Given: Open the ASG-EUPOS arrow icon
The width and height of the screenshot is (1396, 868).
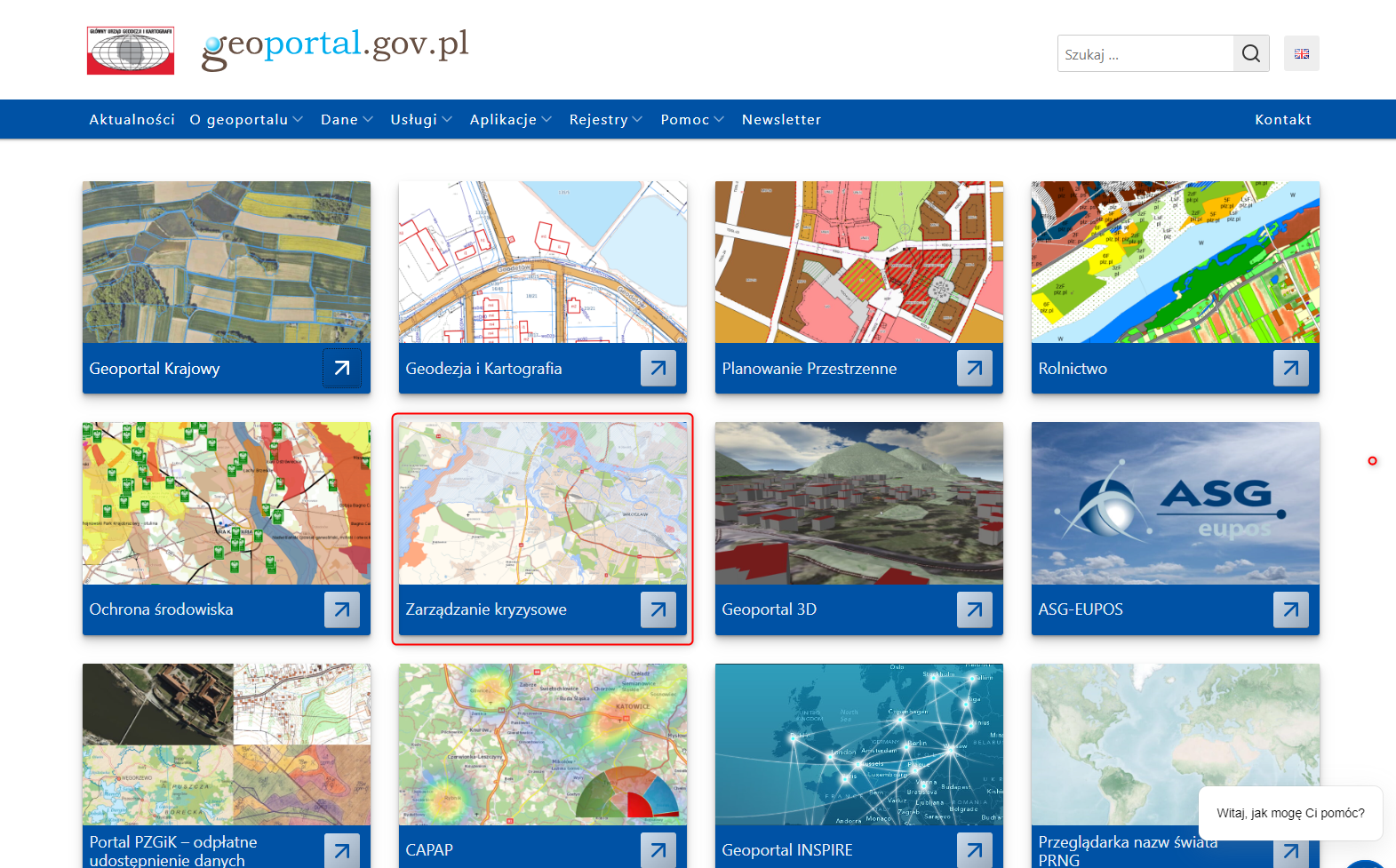Looking at the screenshot, I should 1291,609.
